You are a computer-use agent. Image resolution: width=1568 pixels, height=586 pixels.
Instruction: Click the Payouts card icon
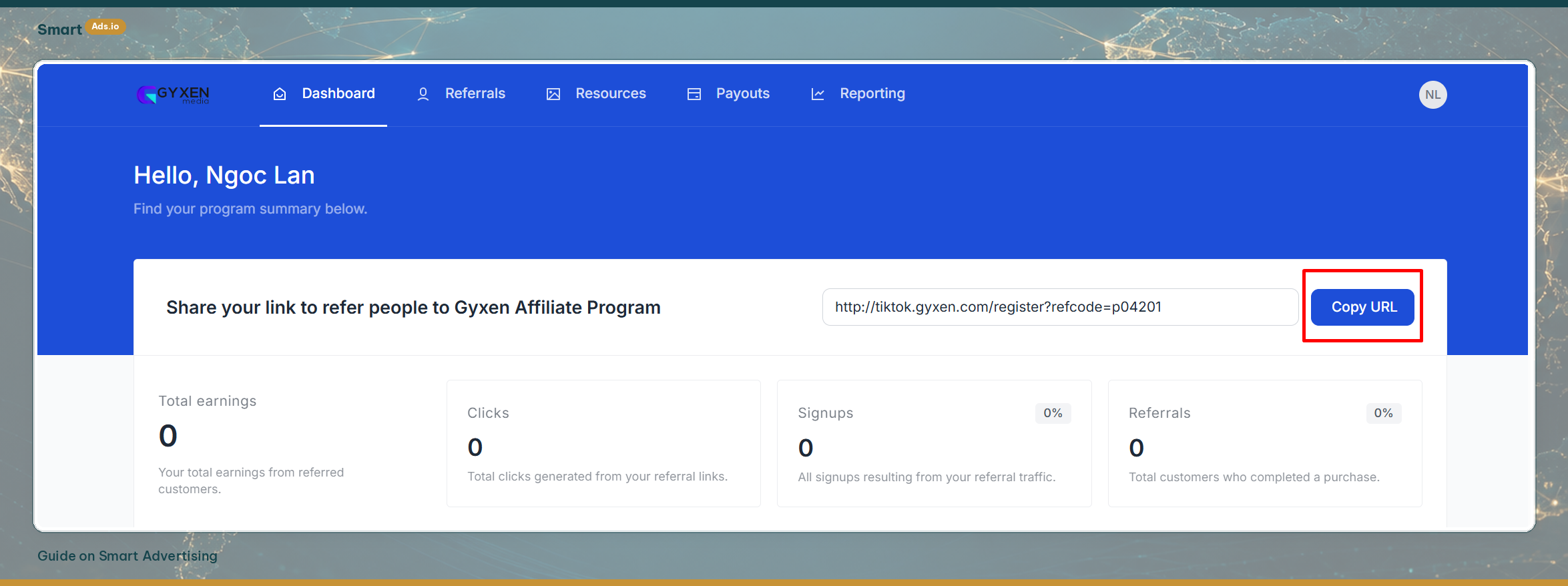(x=694, y=94)
